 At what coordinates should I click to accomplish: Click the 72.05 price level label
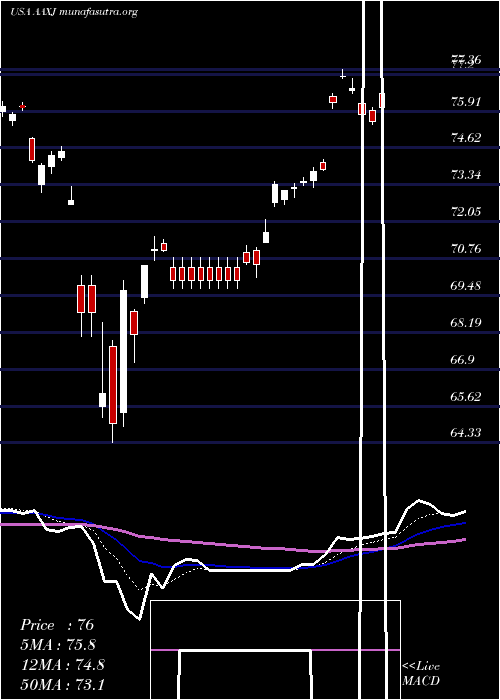[466, 211]
